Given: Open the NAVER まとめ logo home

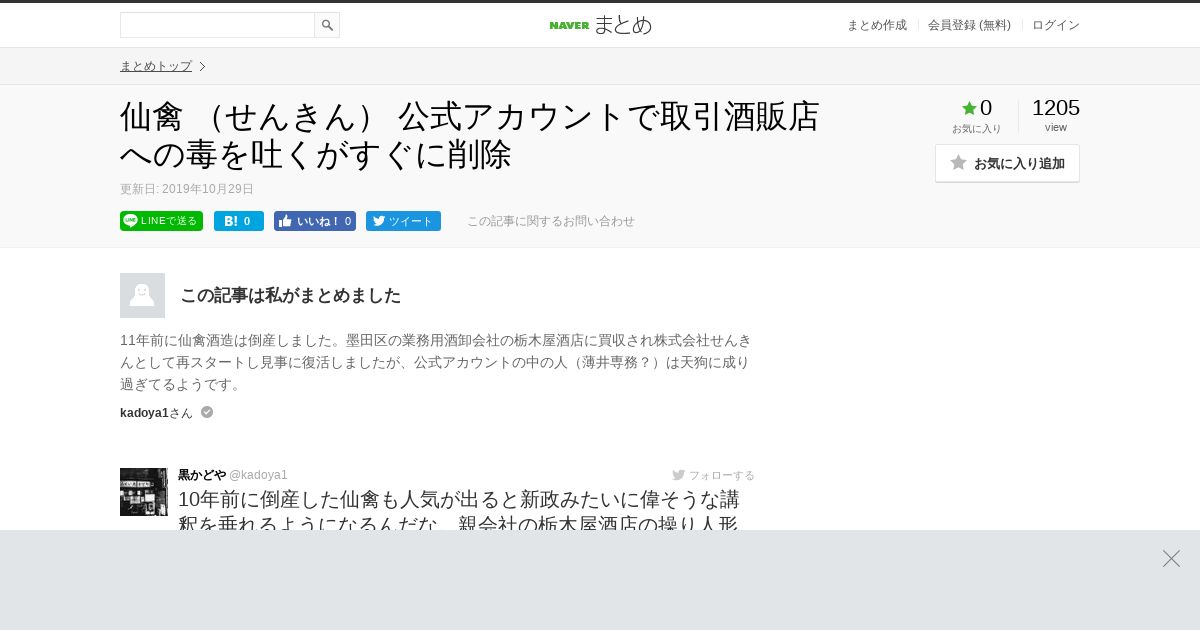Looking at the screenshot, I should coord(600,25).
